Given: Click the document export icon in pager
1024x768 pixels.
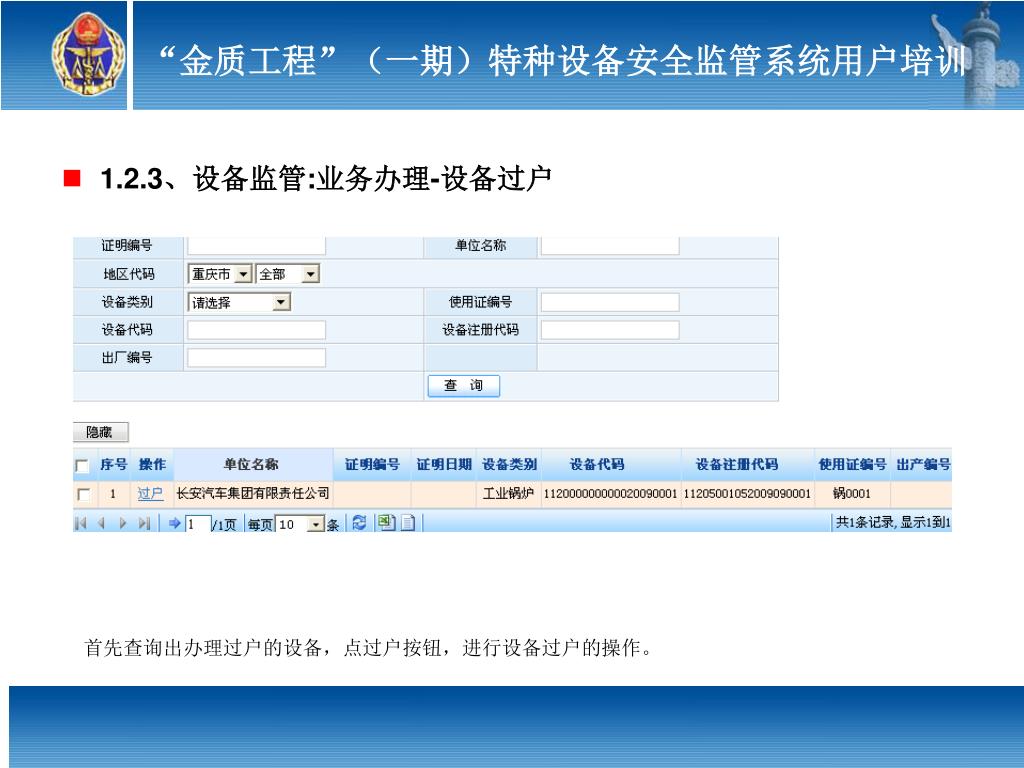Looking at the screenshot, I should coord(408,522).
